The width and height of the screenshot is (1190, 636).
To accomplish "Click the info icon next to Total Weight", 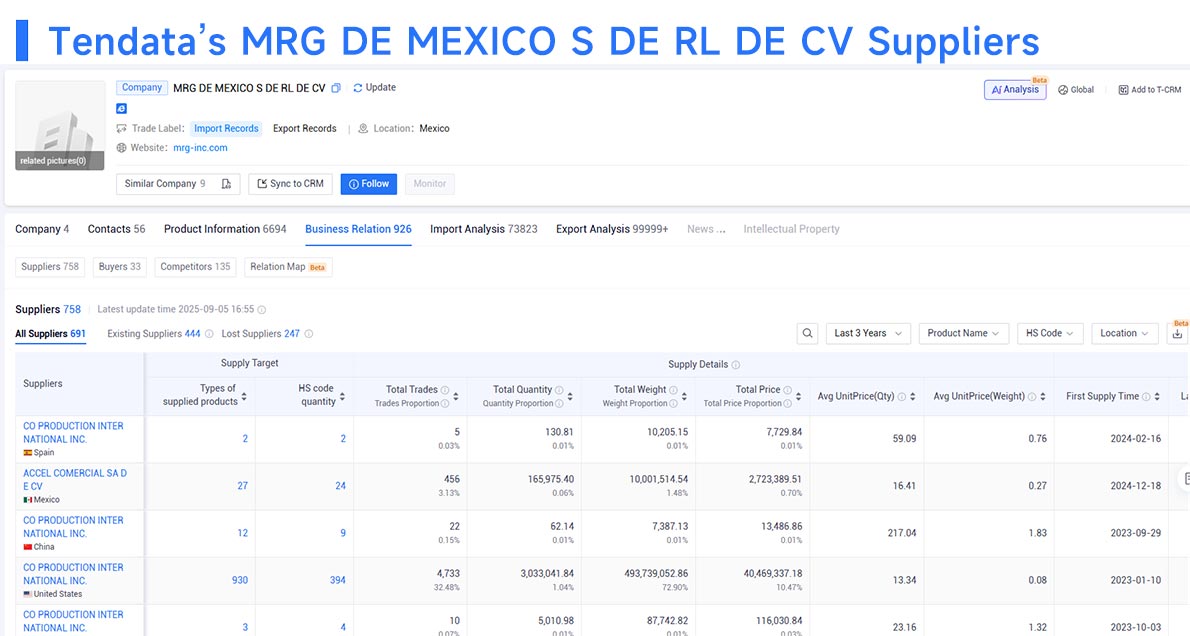I will point(673,390).
